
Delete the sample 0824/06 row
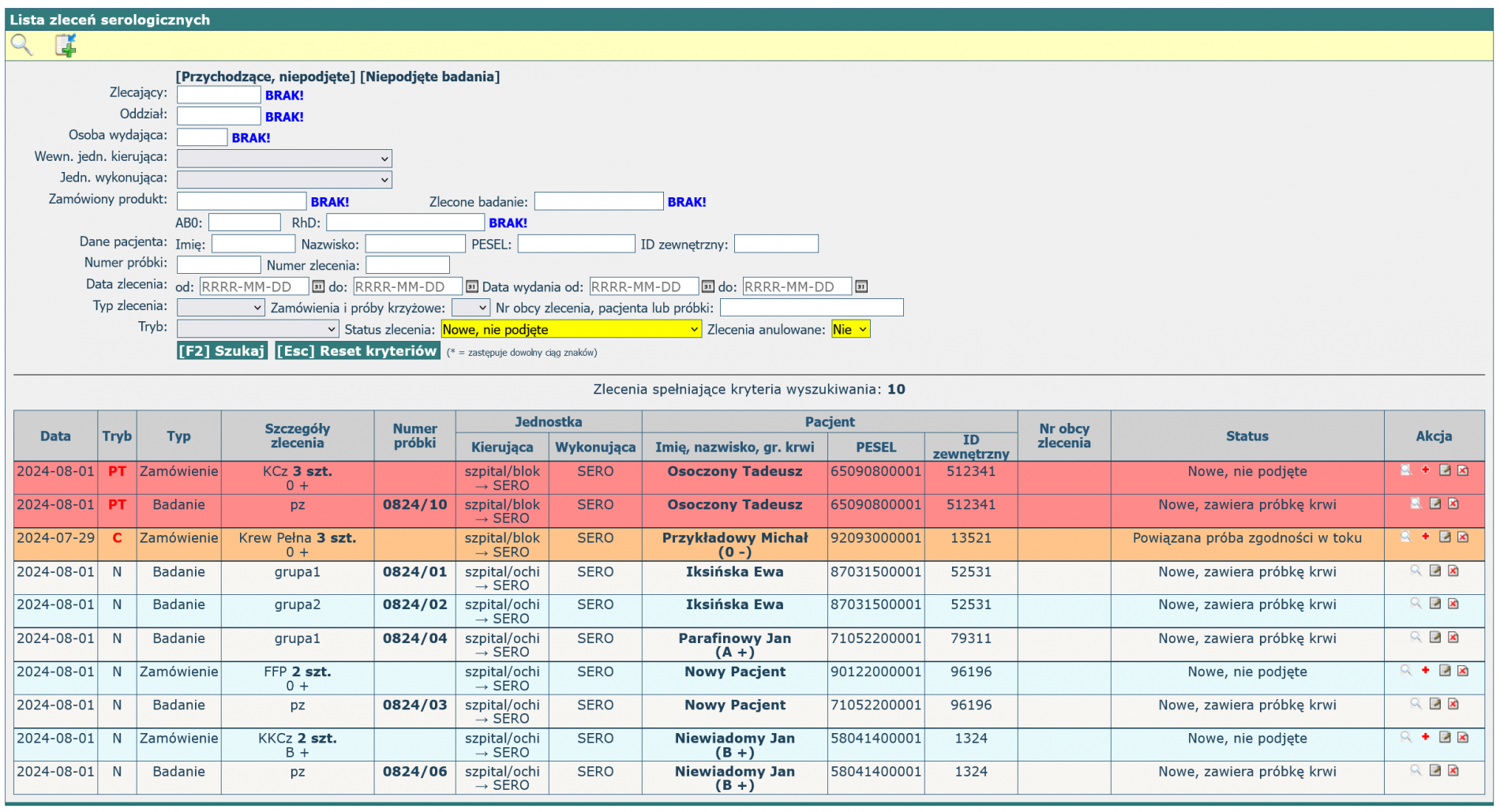[x=1453, y=771]
